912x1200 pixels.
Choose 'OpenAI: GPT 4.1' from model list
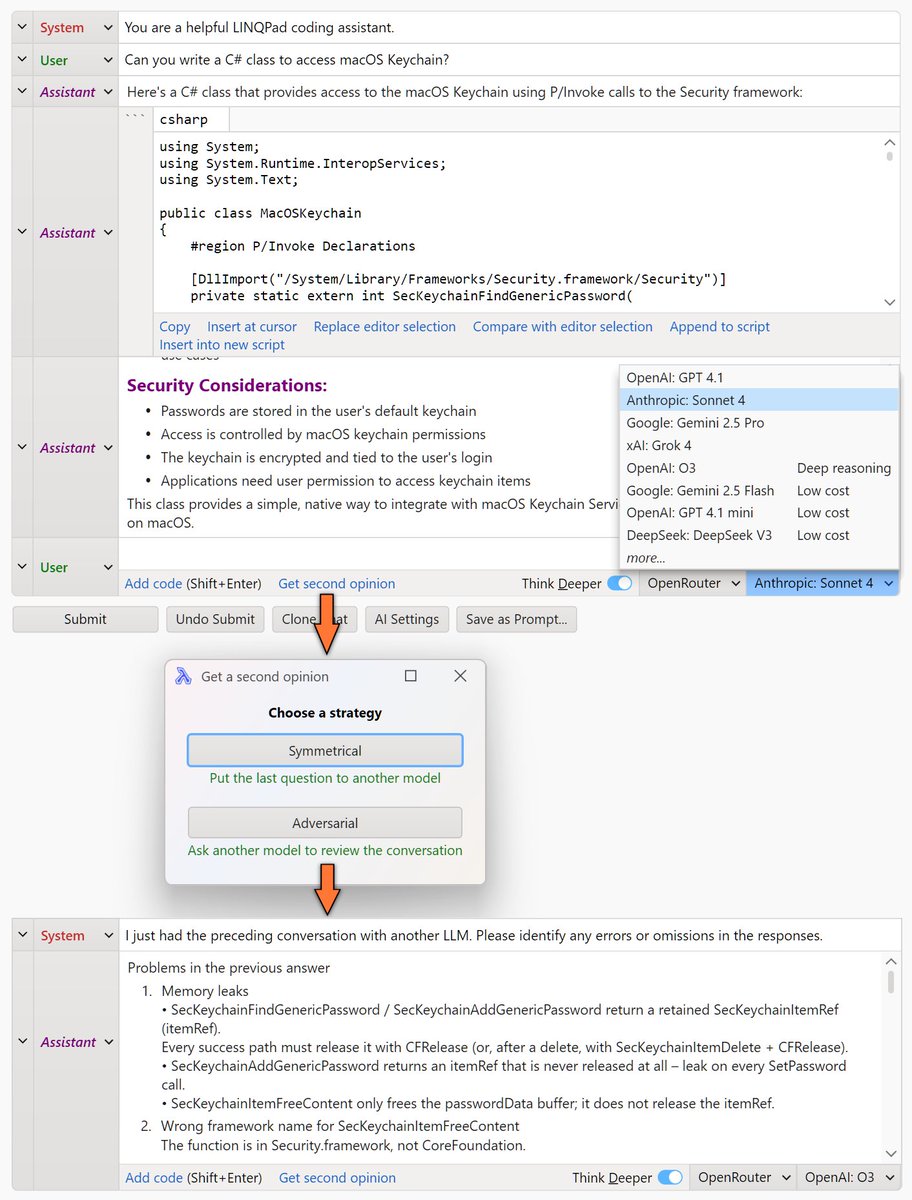tap(759, 378)
